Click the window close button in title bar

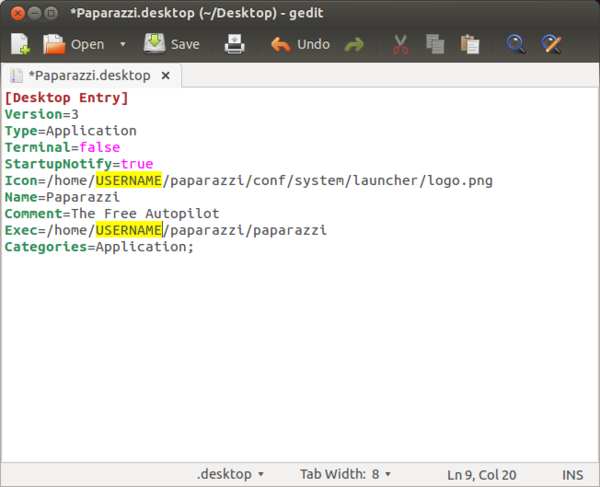point(18,14)
